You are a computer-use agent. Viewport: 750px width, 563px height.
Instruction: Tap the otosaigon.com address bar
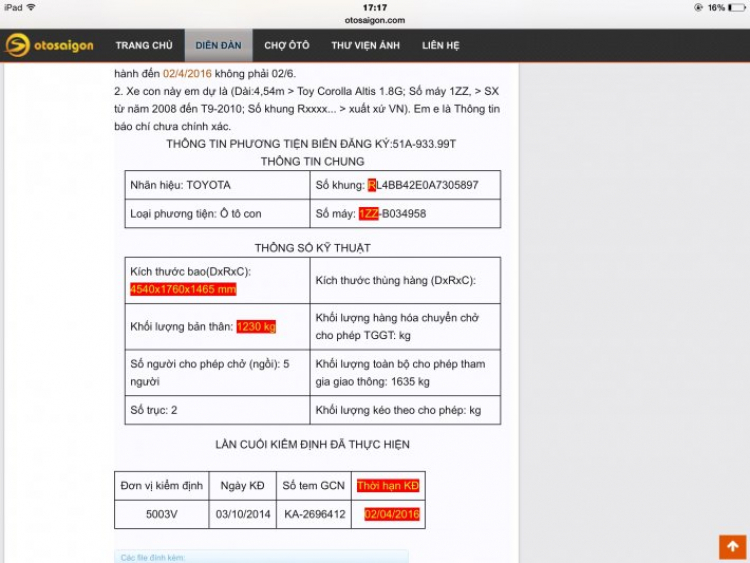[375, 20]
